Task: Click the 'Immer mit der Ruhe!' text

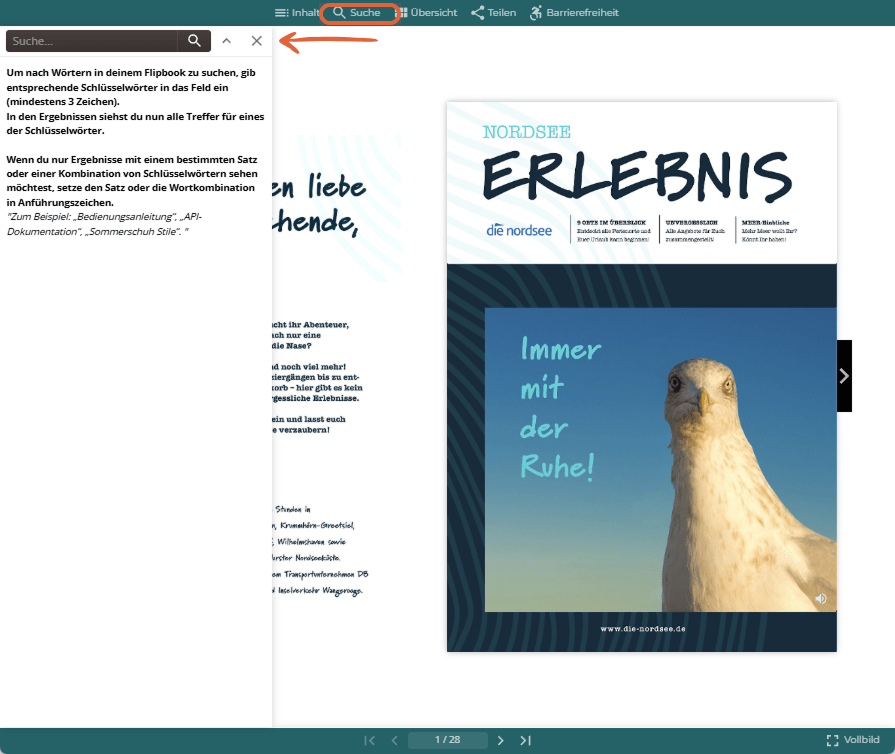Action: point(559,408)
